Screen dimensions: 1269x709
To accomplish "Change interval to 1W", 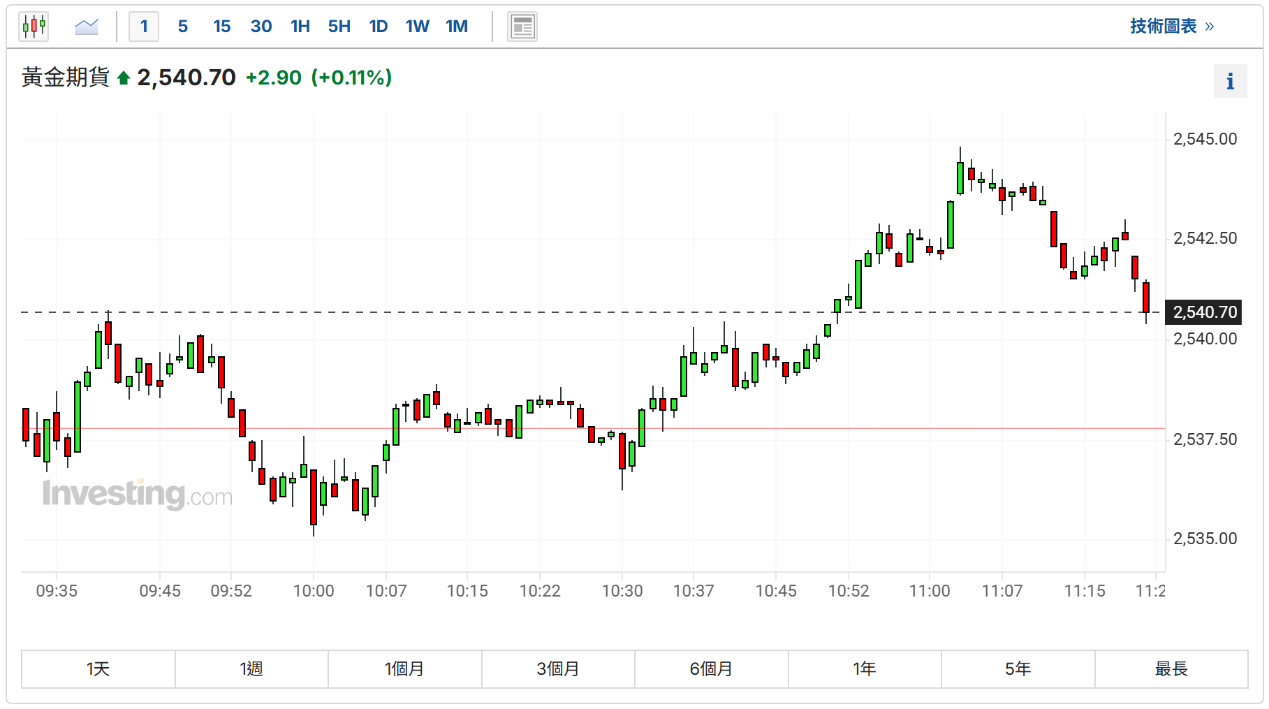I will (417, 26).
